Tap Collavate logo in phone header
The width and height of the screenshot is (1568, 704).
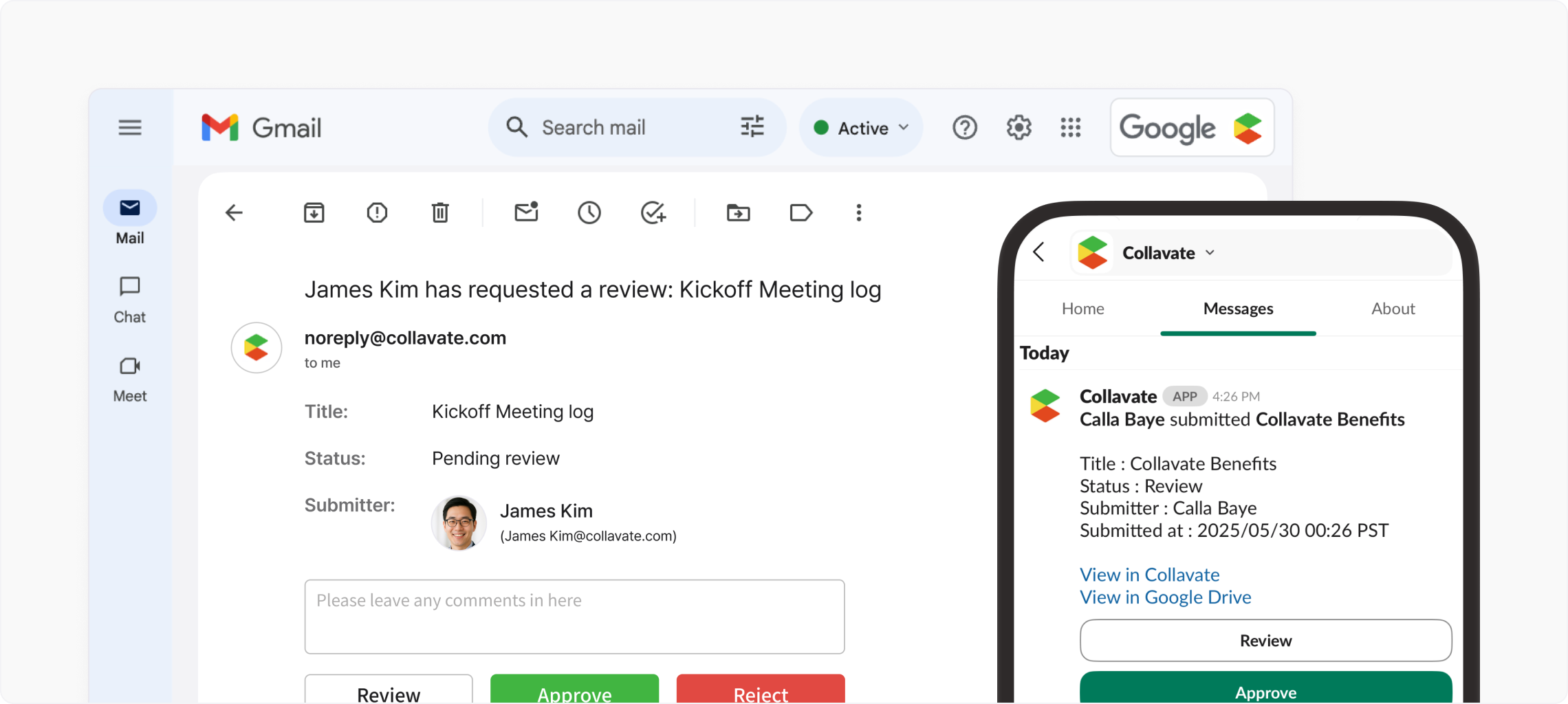click(x=1093, y=253)
